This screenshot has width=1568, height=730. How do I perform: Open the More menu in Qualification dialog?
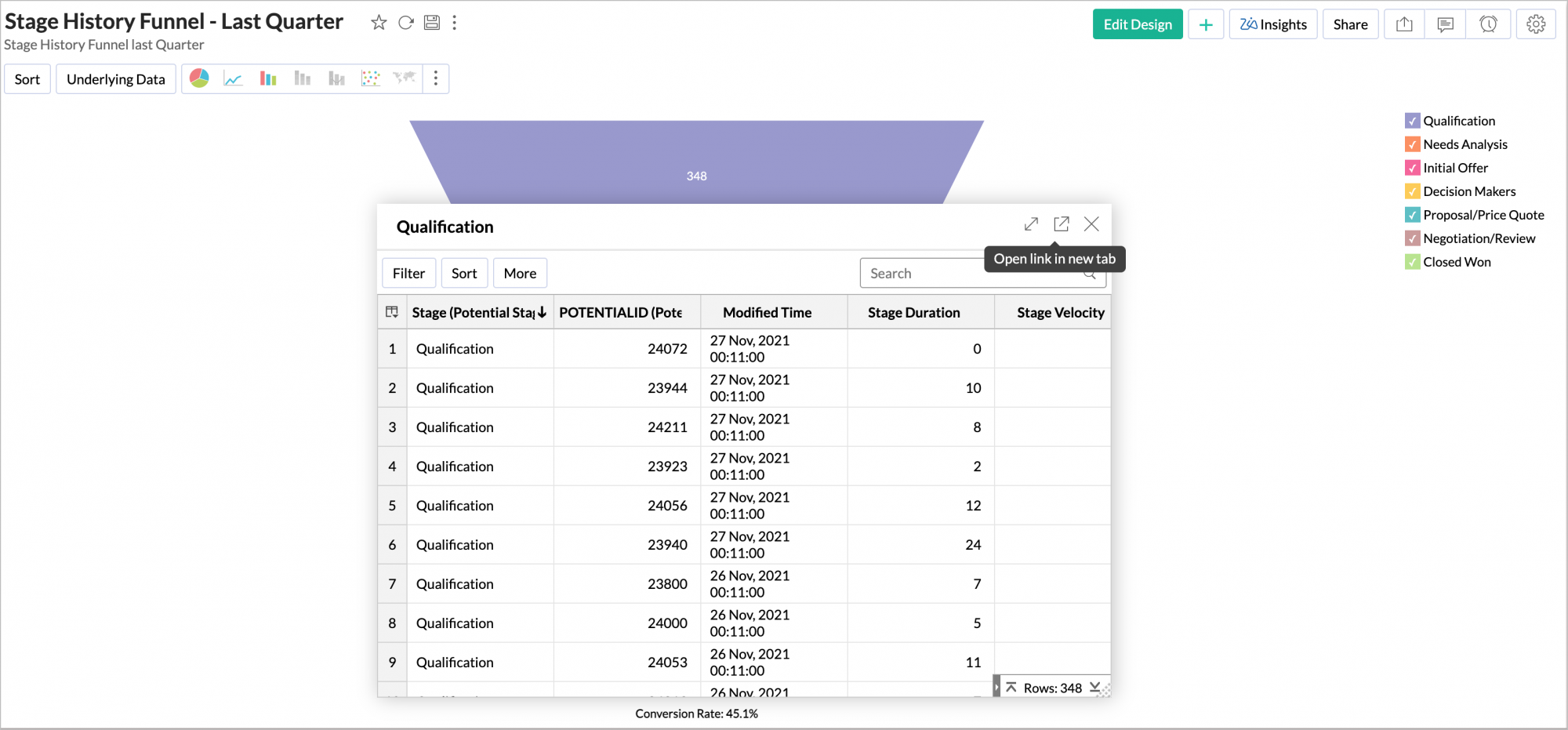pos(520,273)
